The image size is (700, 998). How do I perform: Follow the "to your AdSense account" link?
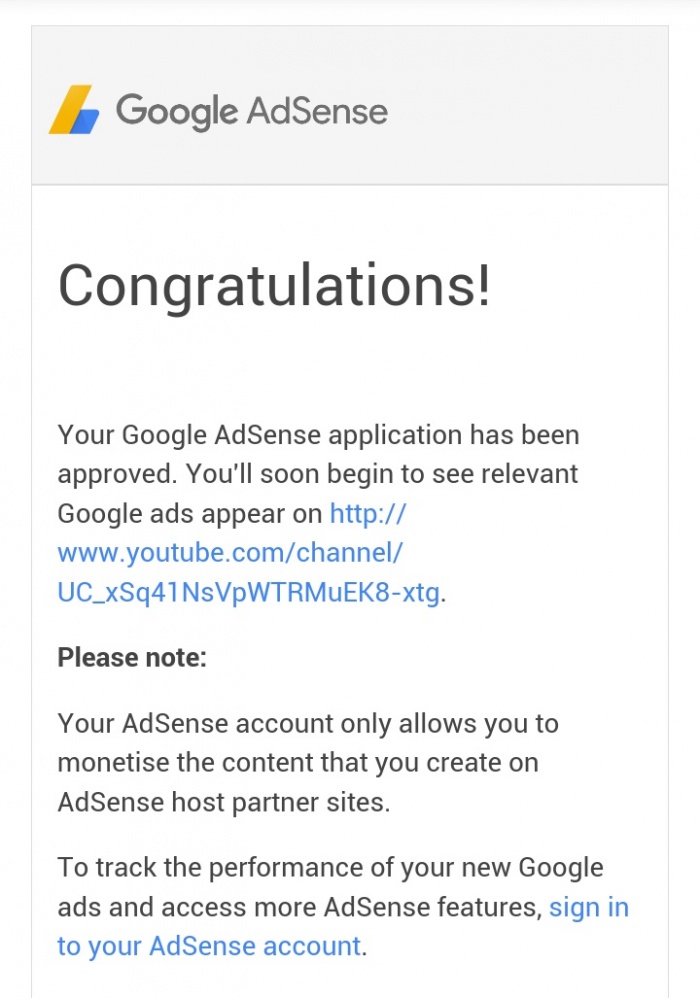point(209,945)
